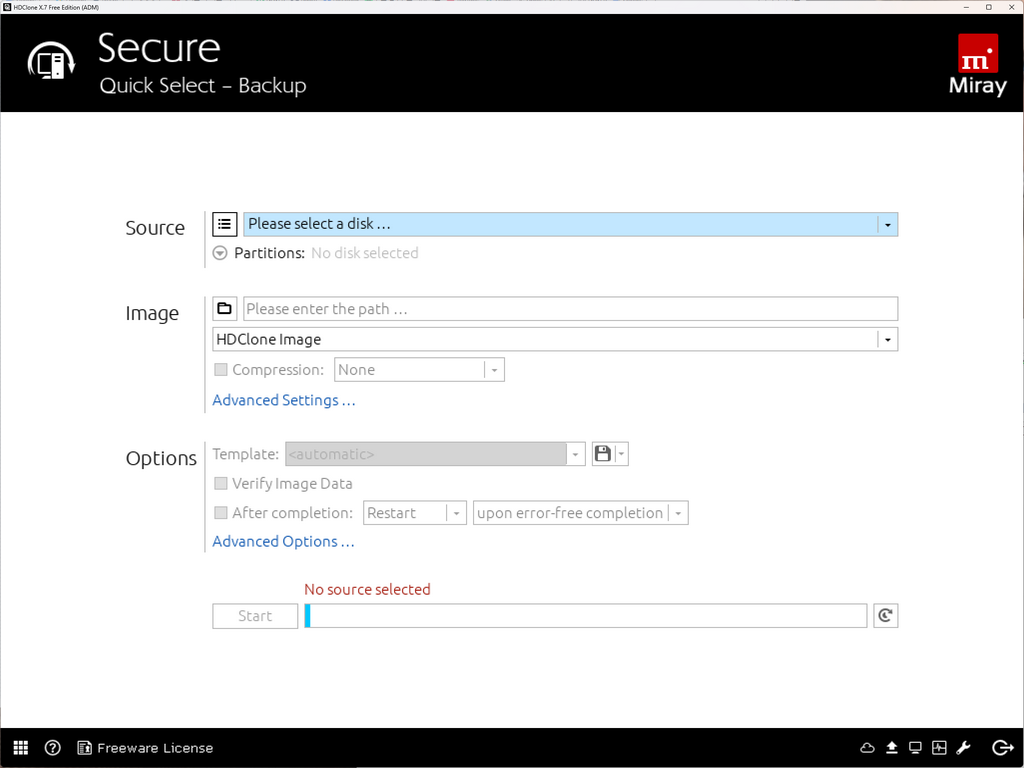Click the Template label text

246,454
